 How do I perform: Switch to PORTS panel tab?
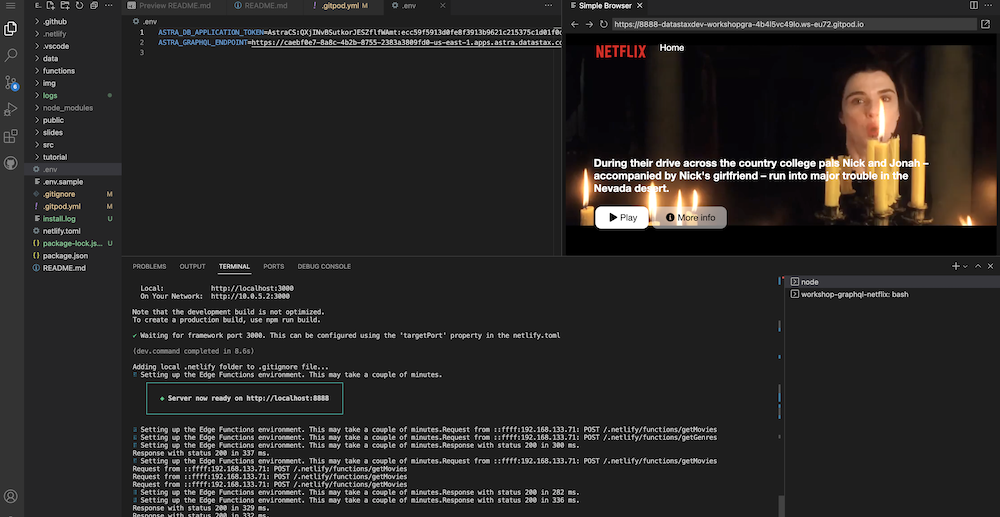coord(274,266)
